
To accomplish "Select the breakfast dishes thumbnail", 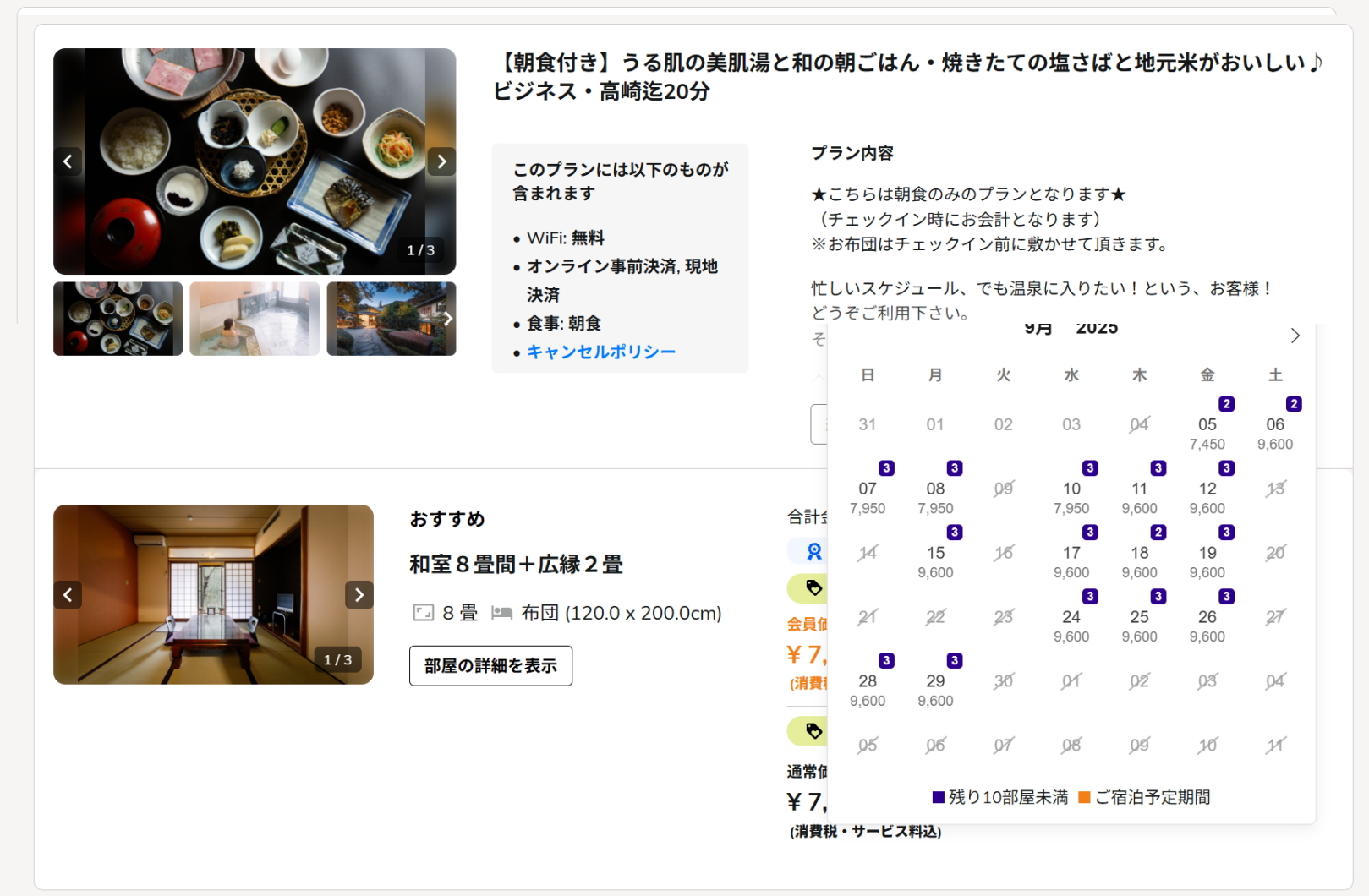I will 118,319.
